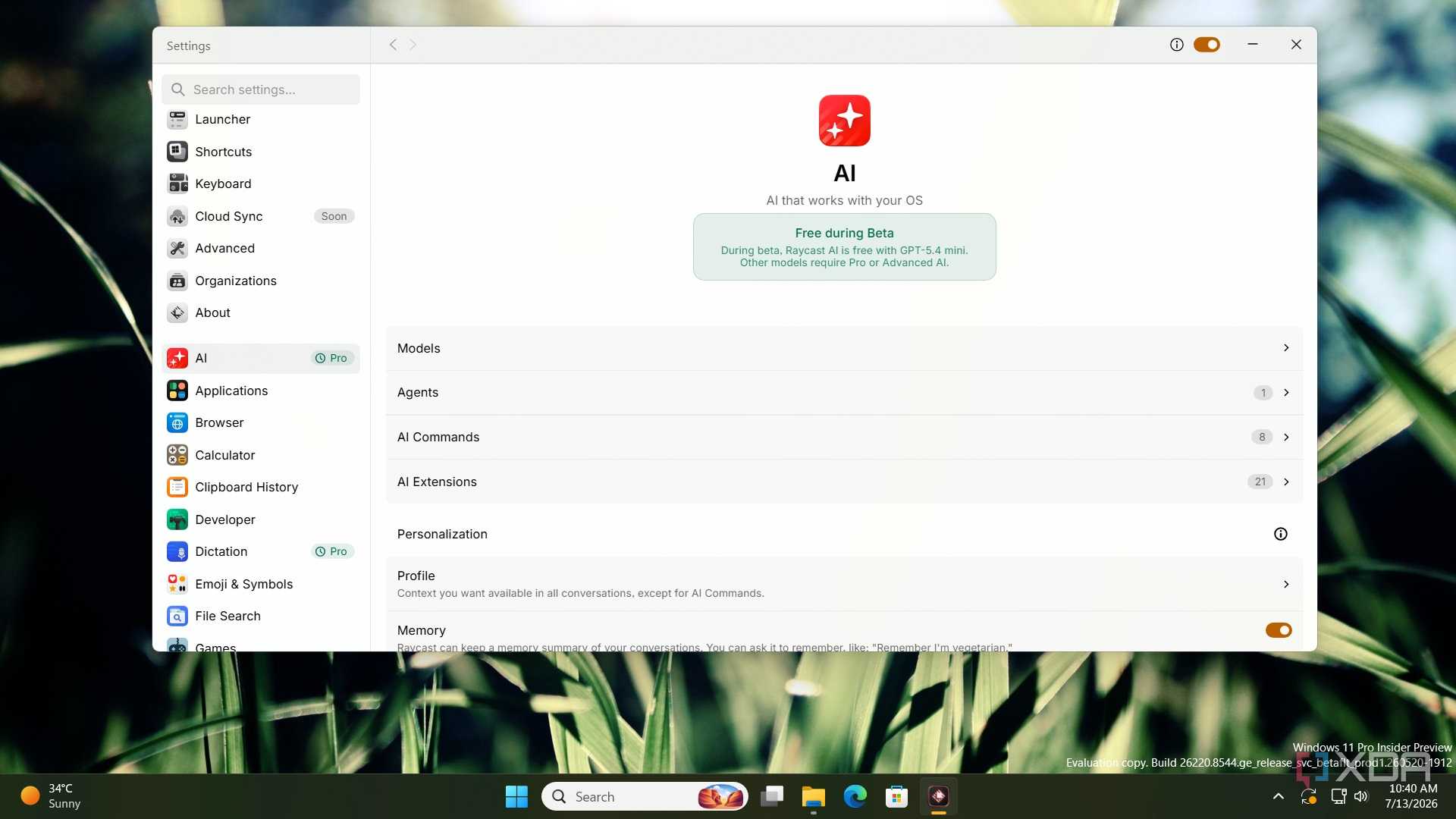Click the AI Extensions count badge 21
This screenshot has width=1456, height=819.
pyautogui.click(x=1260, y=482)
